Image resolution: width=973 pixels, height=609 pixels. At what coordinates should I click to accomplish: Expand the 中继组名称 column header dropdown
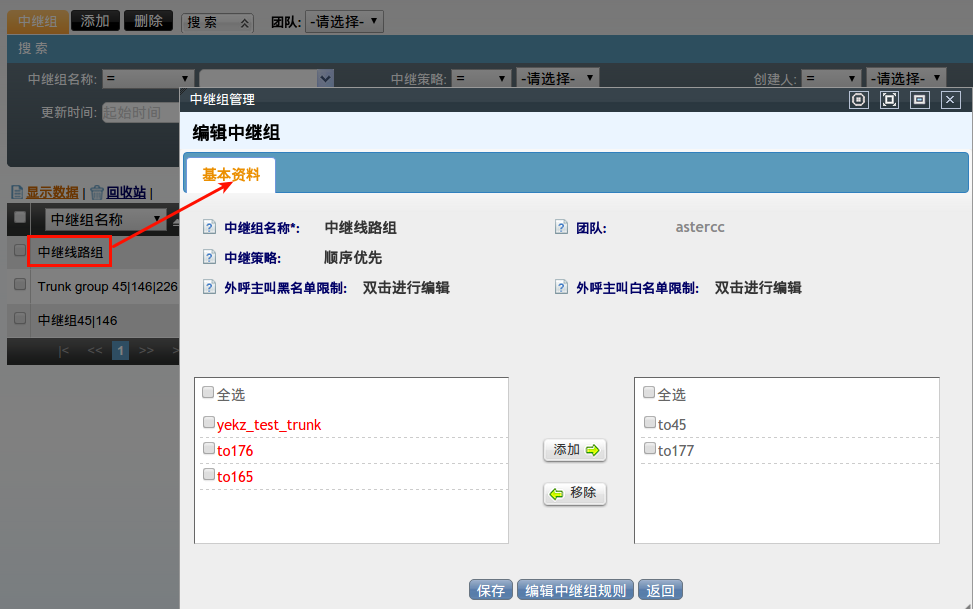157,219
